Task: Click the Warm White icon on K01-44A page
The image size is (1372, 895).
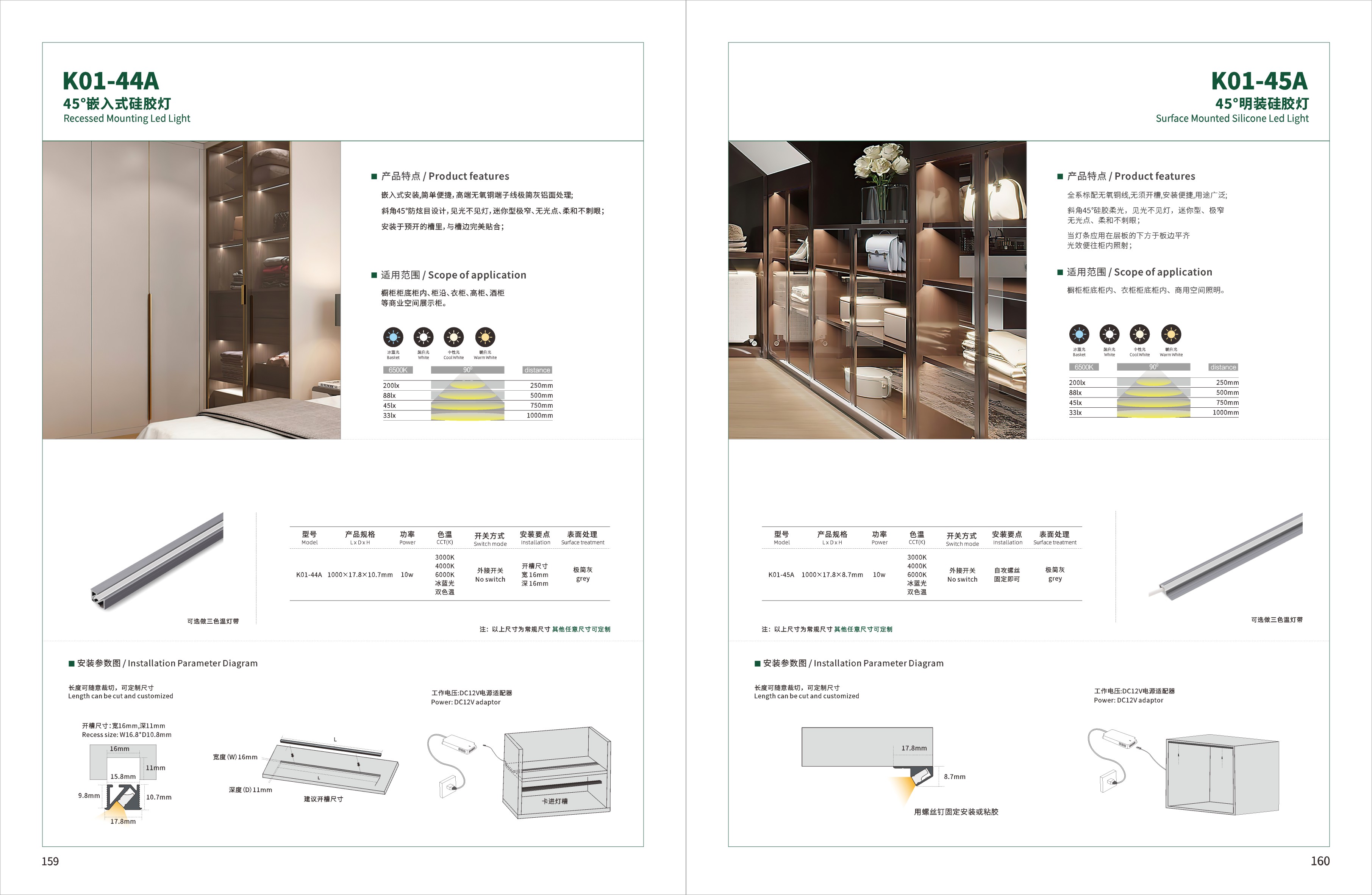Action: point(485,337)
